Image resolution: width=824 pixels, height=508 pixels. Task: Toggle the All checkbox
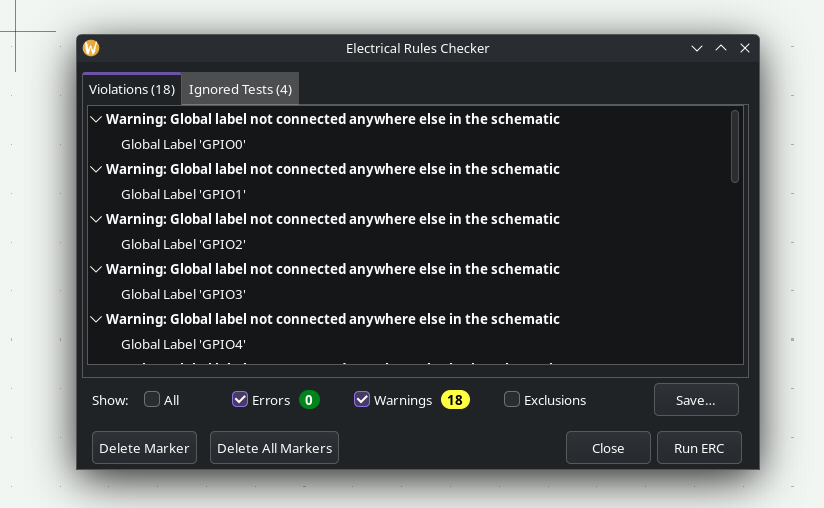(x=152, y=400)
